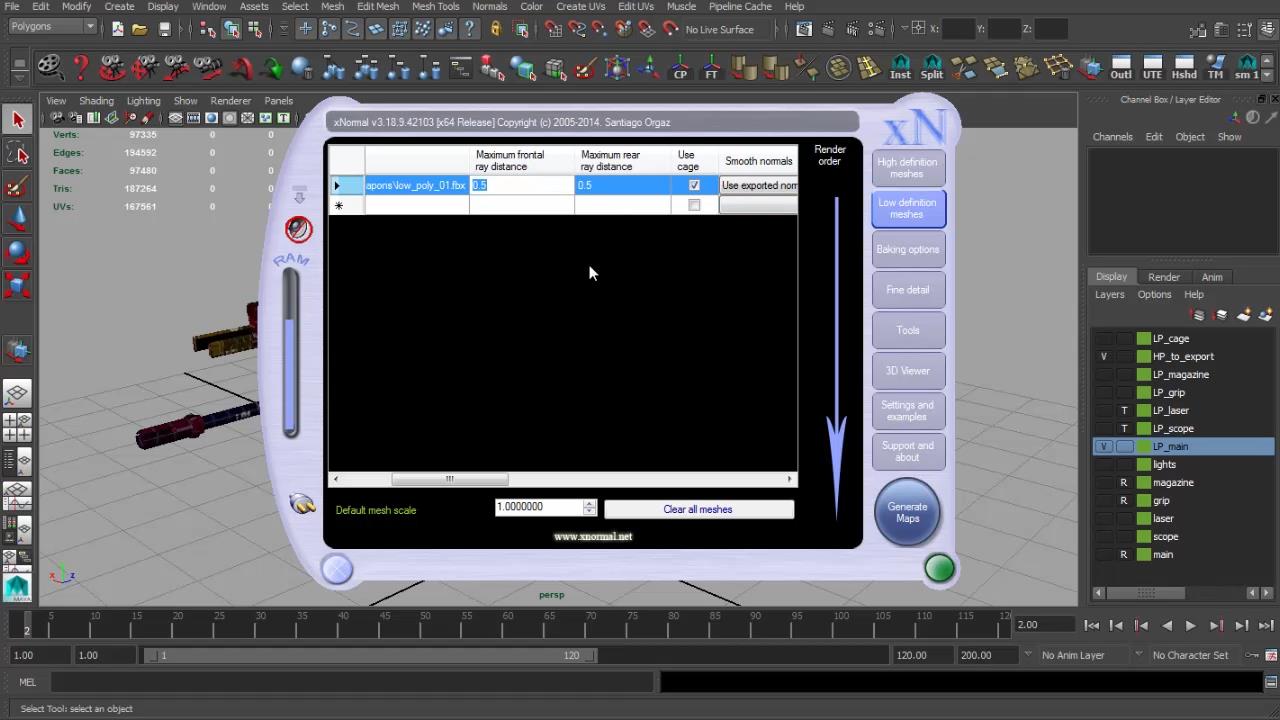This screenshot has height=720, width=1280.
Task: Select the Lasso tool in Maya toolbox
Action: [x=17, y=153]
